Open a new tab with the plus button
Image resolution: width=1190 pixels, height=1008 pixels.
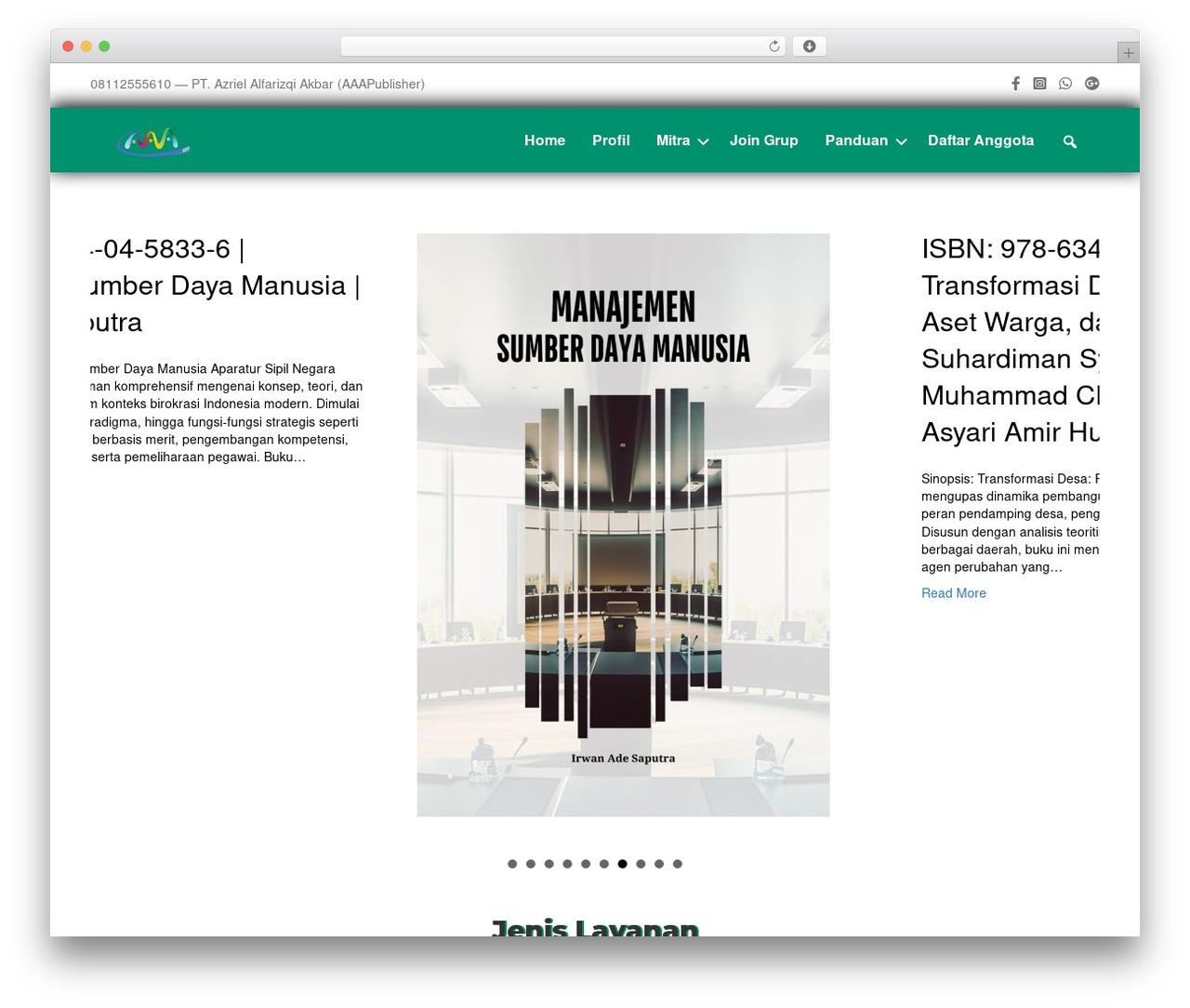1128,53
